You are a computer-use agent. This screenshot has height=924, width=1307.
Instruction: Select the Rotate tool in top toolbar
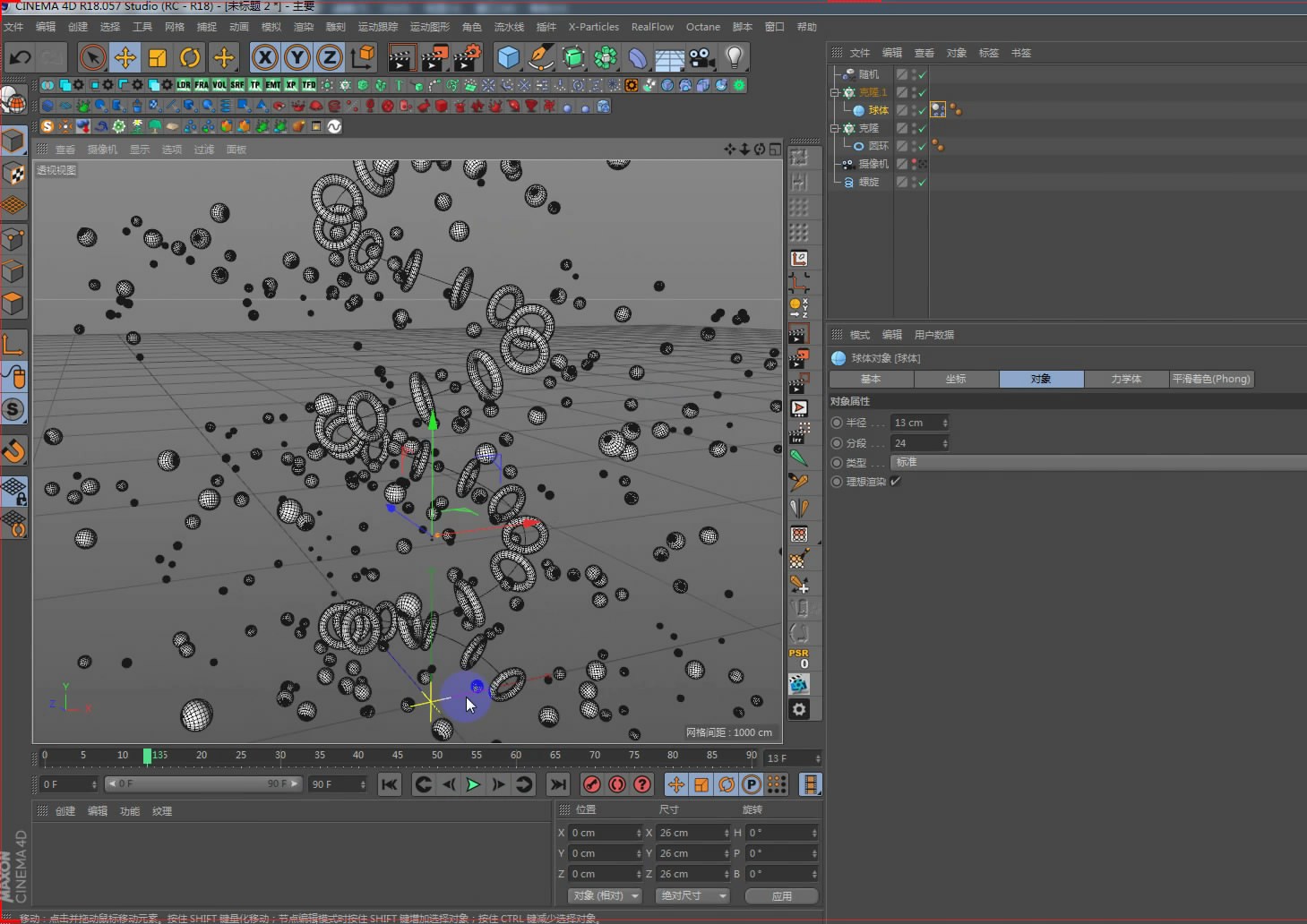tap(190, 58)
